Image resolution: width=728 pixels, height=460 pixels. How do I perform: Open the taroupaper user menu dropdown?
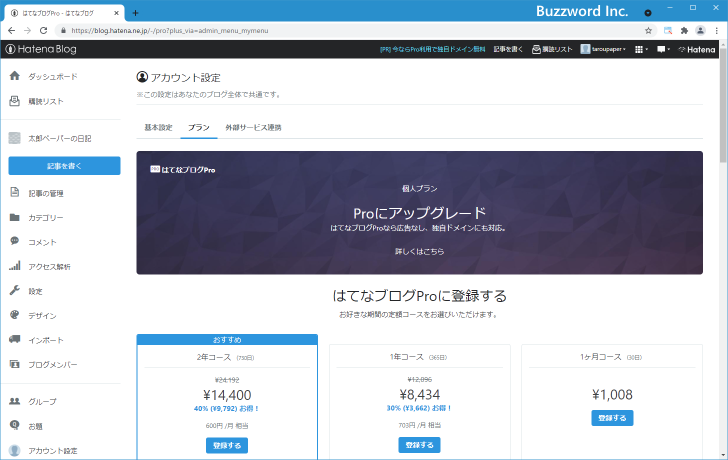603,49
